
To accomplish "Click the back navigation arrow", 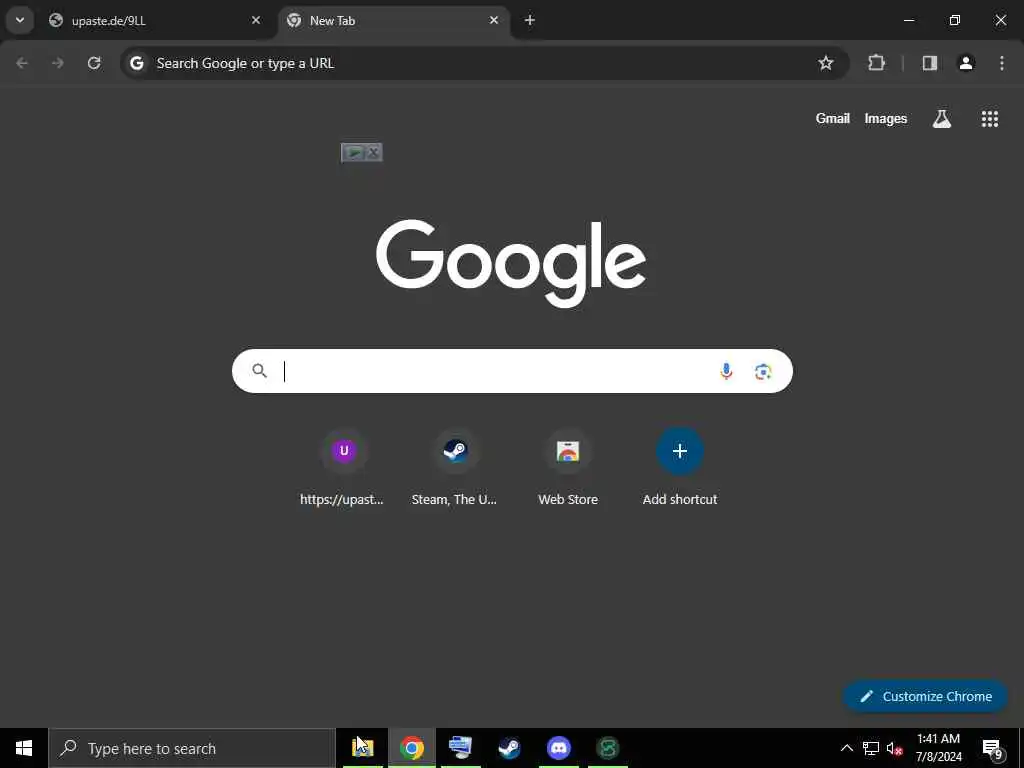I will pos(22,63).
